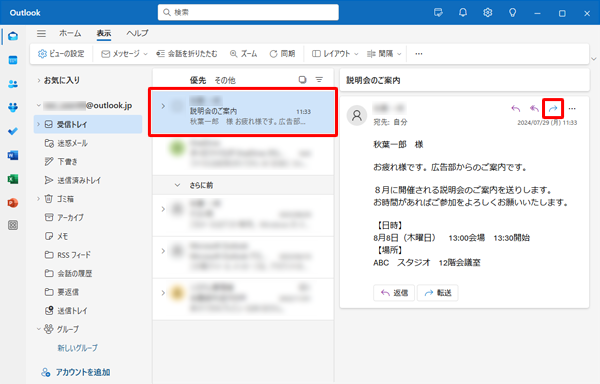Click 会話を折りたたむ collapse conversations
The image size is (600, 384).
click(x=187, y=54)
